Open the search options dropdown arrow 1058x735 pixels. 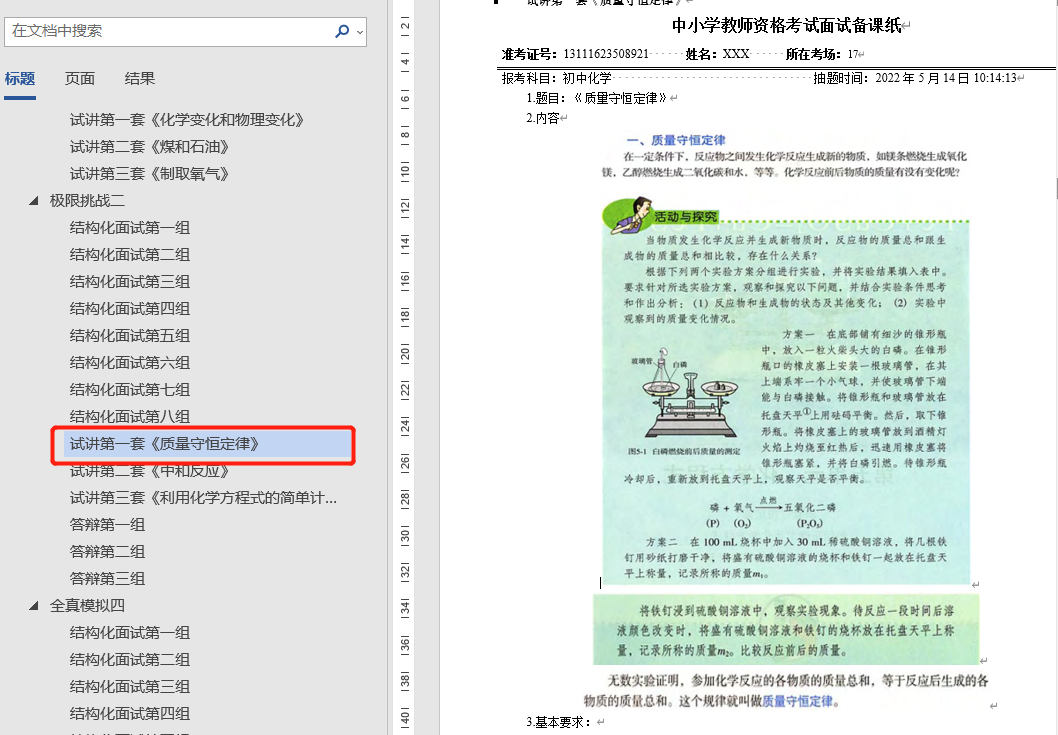pos(360,32)
